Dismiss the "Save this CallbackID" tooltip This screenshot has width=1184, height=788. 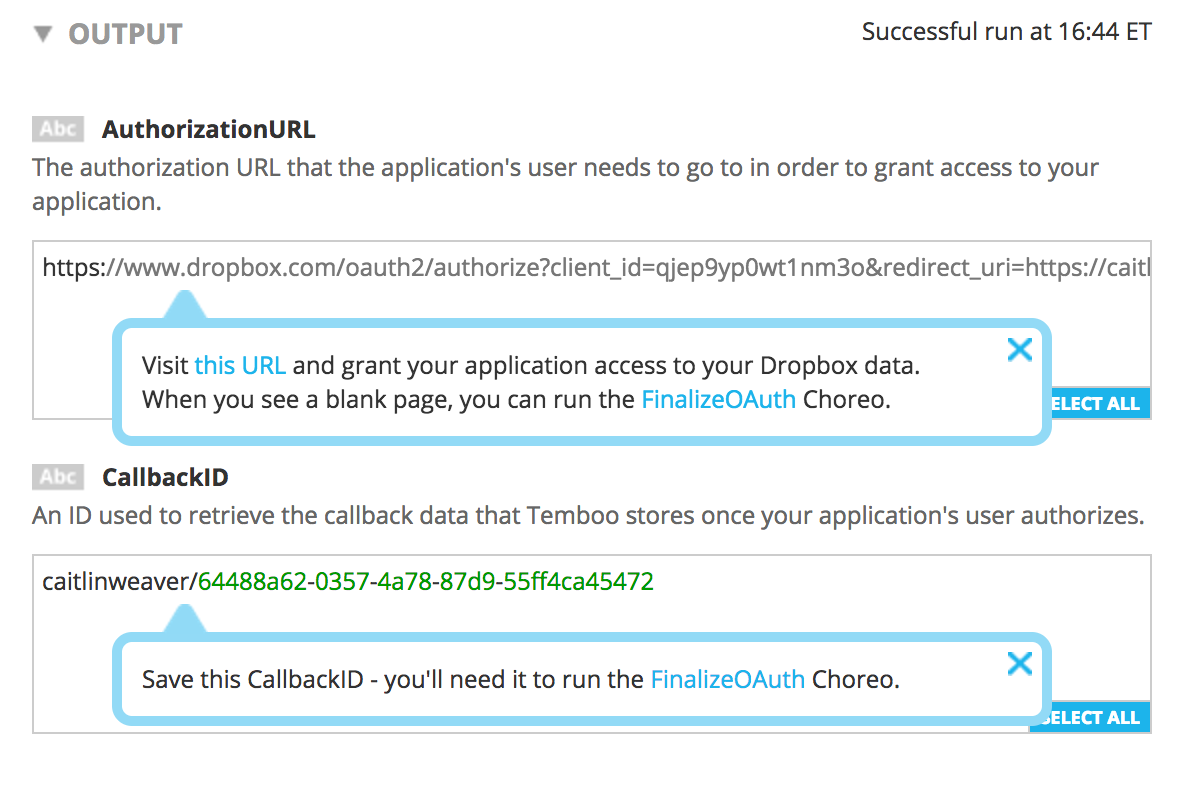point(1019,663)
